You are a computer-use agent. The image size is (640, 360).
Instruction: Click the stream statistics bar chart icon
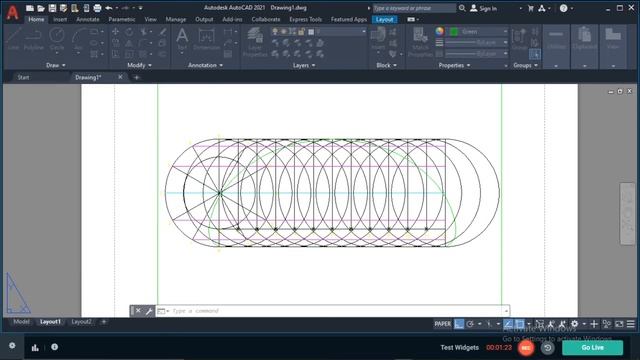[35, 347]
